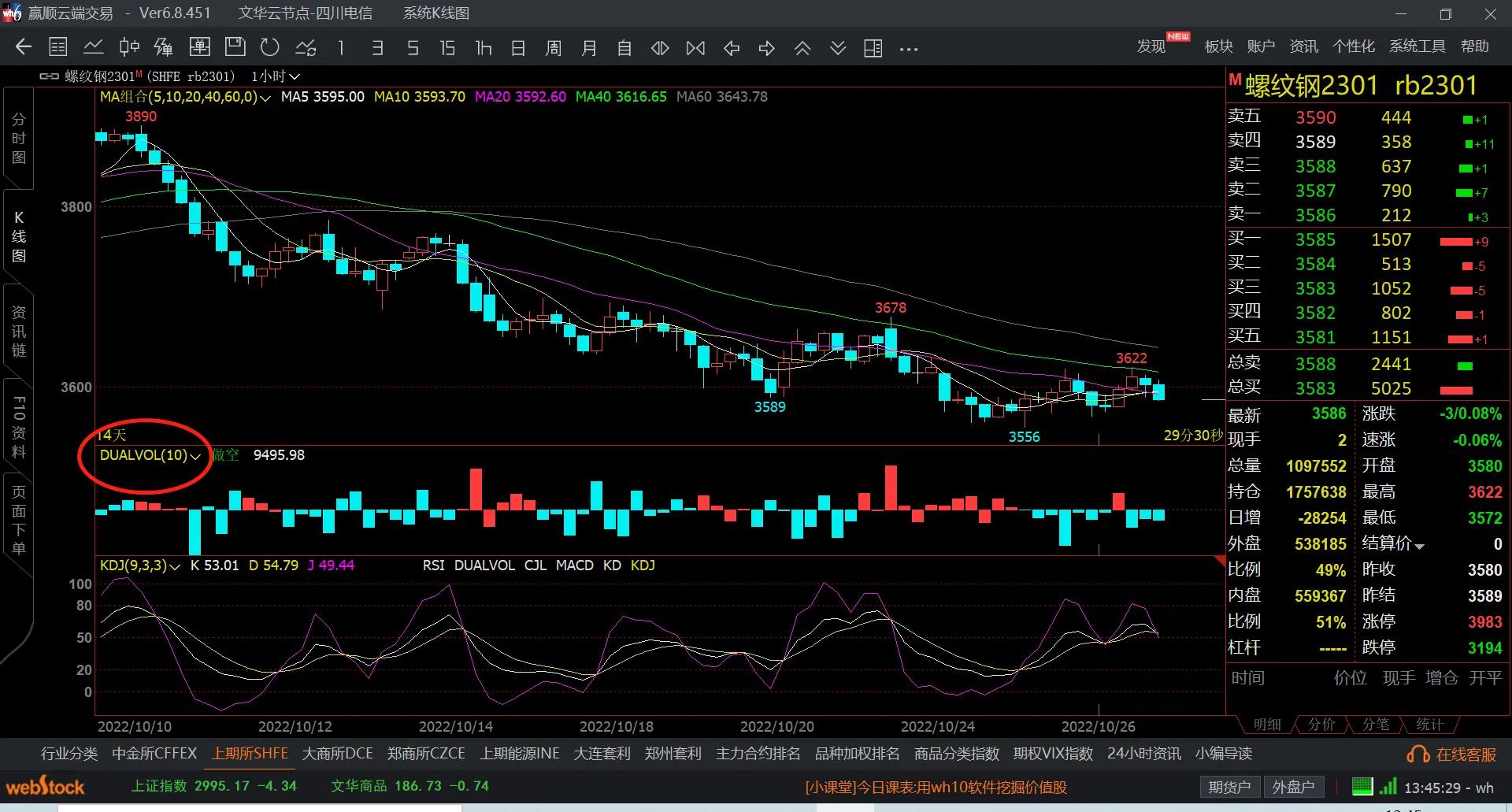Screen dimensions: 1512x812
Task: Click the 期货户 account button
Action: pos(1229,787)
